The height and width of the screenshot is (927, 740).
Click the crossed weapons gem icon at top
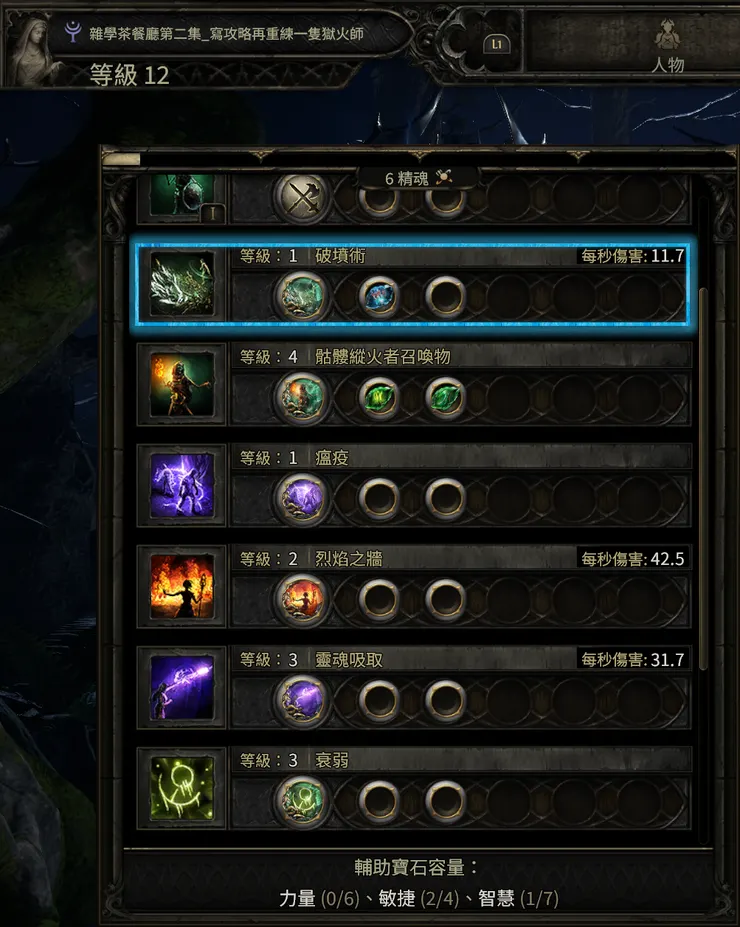[302, 198]
